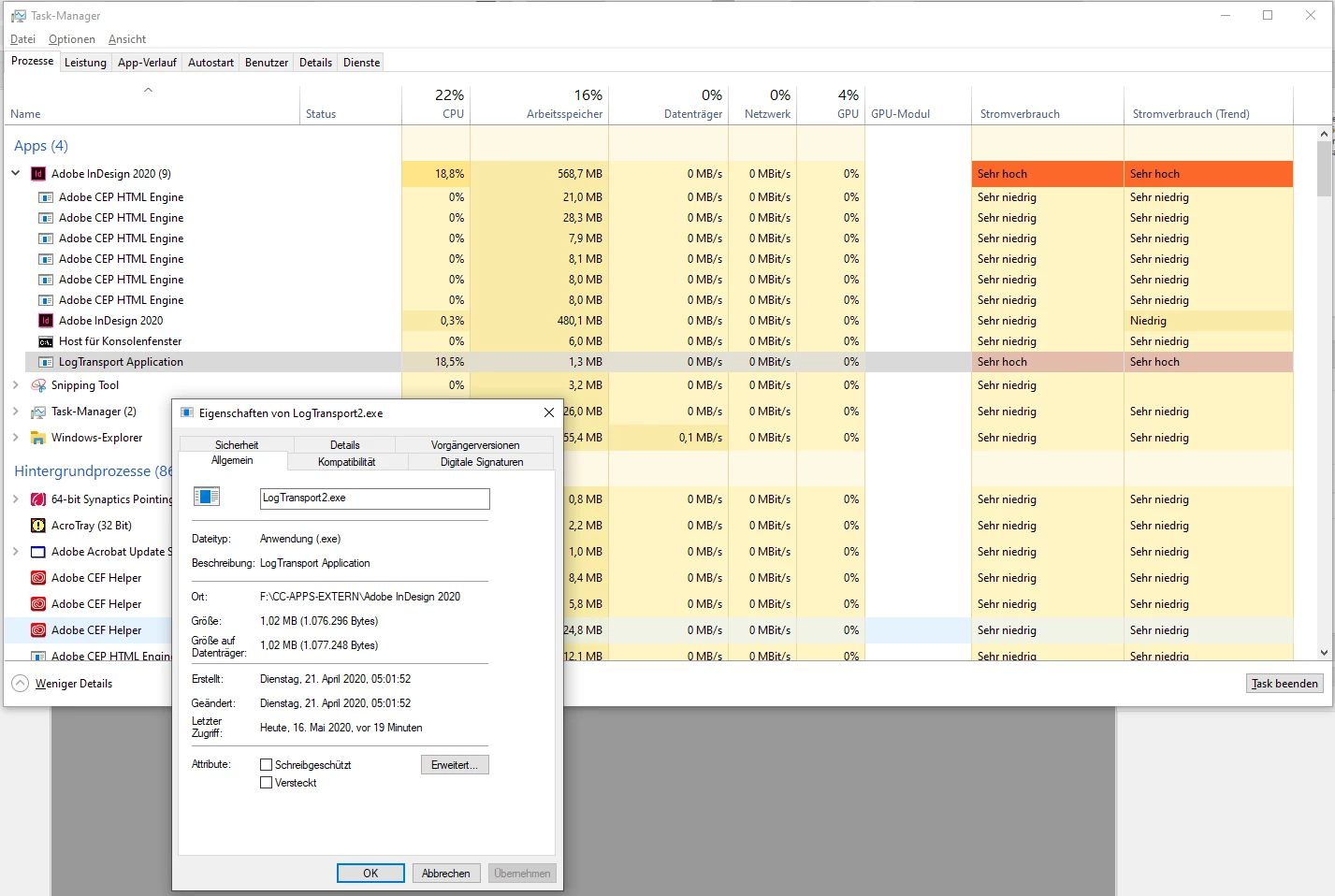
Task: Click the vertical scrollbar thumb
Action: pyautogui.click(x=1324, y=168)
